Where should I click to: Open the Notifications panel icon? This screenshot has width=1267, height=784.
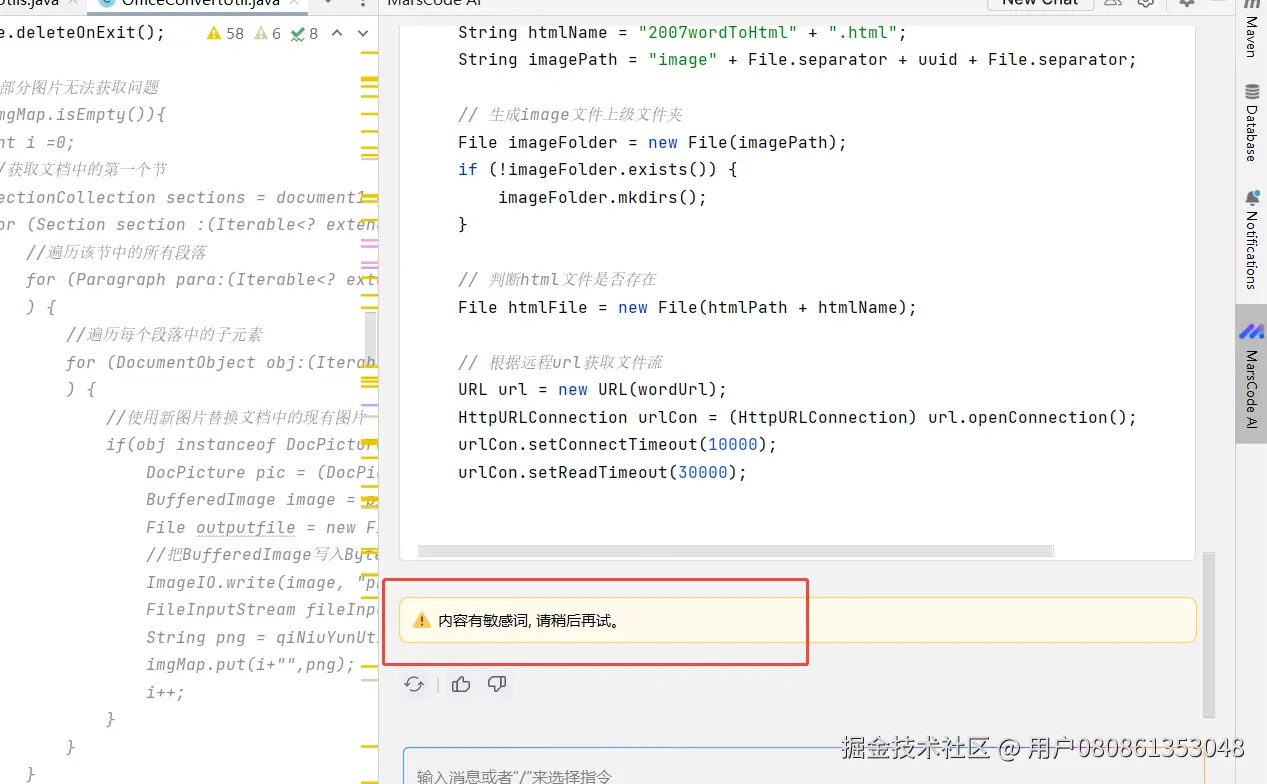tap(1251, 230)
